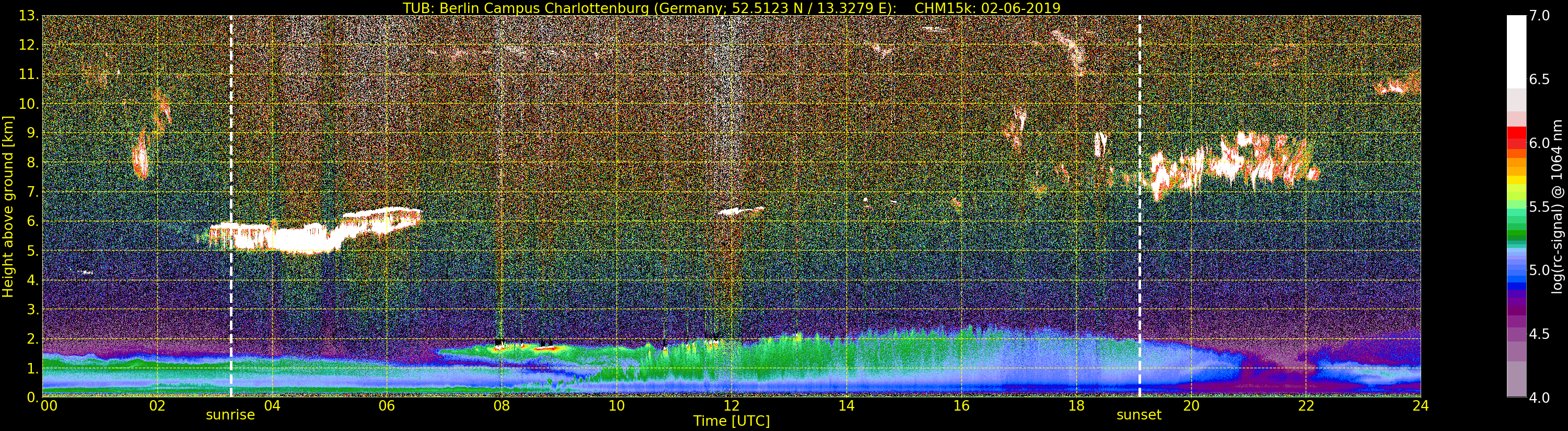Click the height axis tick label '13.'
The image size is (1568, 431).
[29, 16]
